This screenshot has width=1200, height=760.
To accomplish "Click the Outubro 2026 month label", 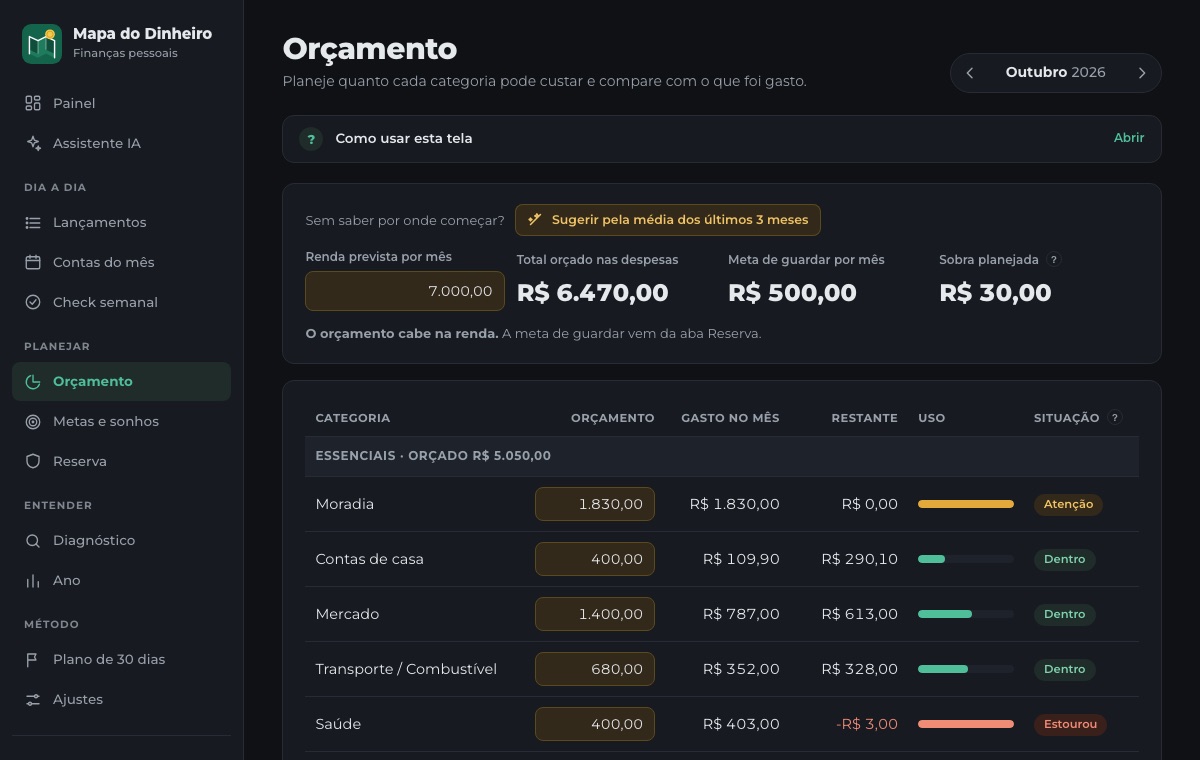I will pos(1055,73).
